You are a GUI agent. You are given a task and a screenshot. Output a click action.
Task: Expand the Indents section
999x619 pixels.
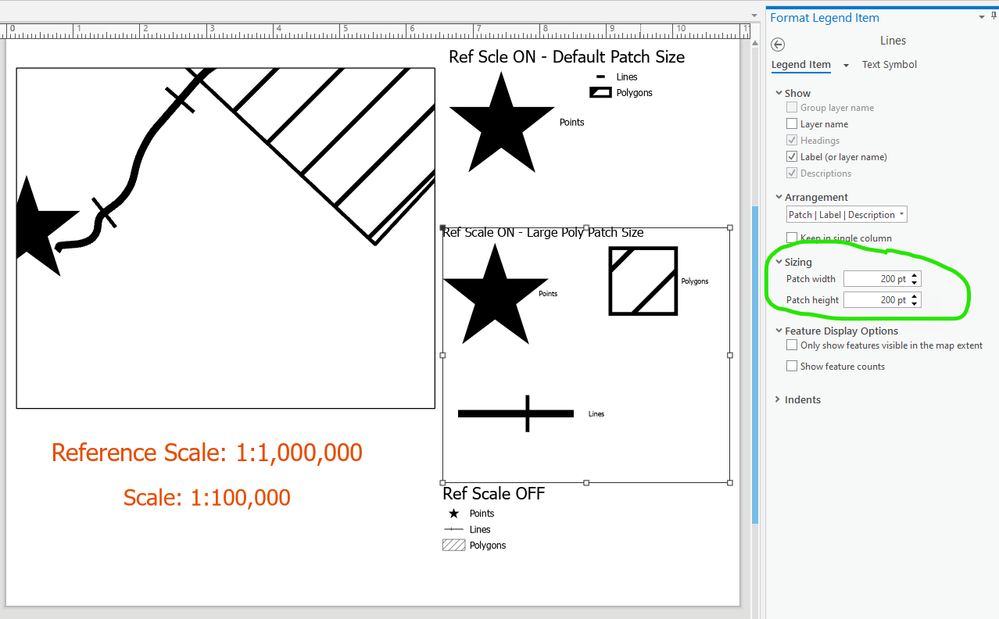(x=779, y=399)
